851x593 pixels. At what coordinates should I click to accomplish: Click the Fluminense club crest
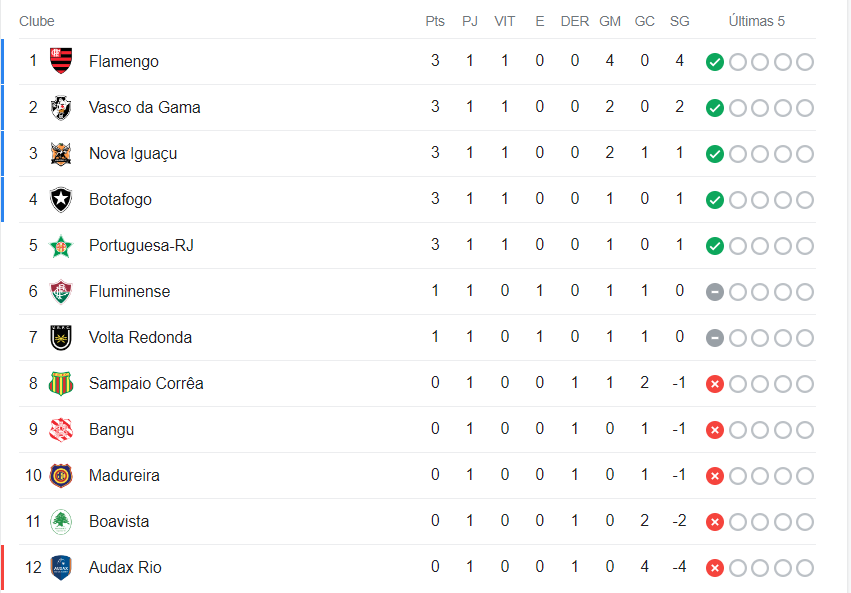[61, 291]
